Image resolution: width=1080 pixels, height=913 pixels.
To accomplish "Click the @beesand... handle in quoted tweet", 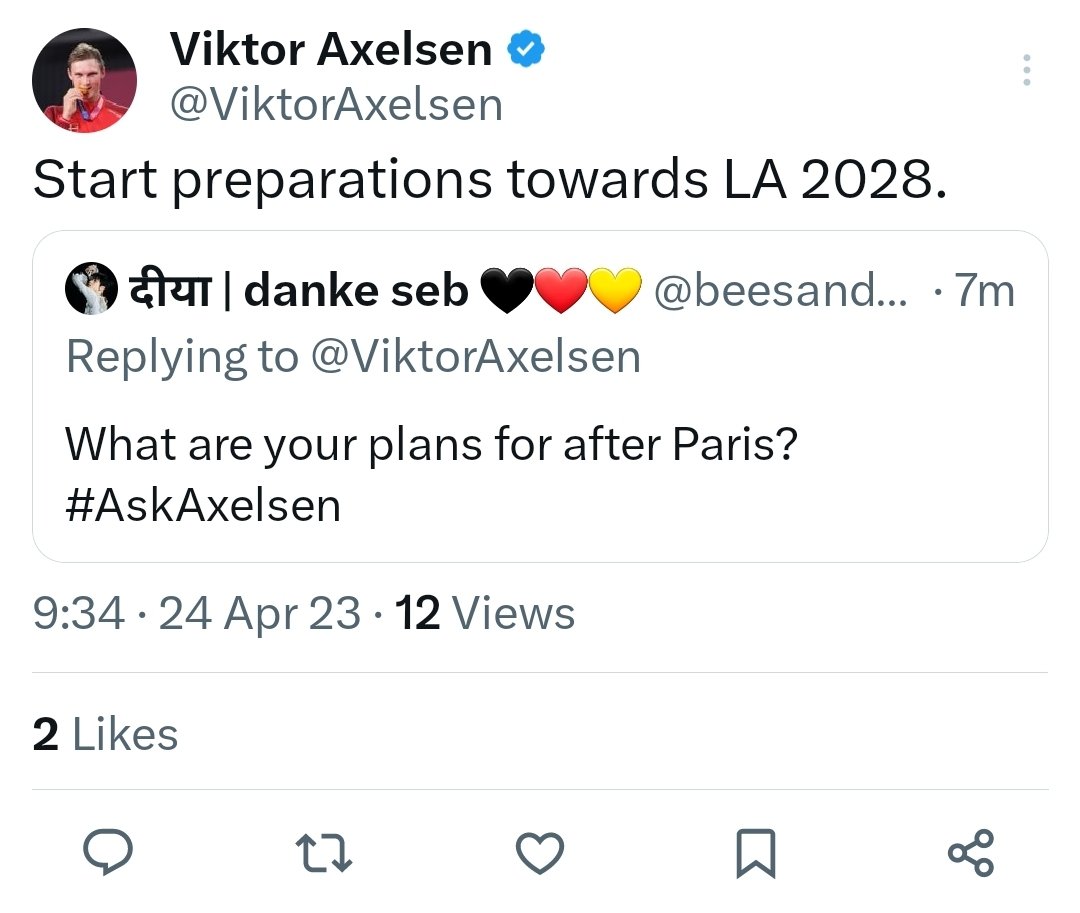I will [x=781, y=291].
